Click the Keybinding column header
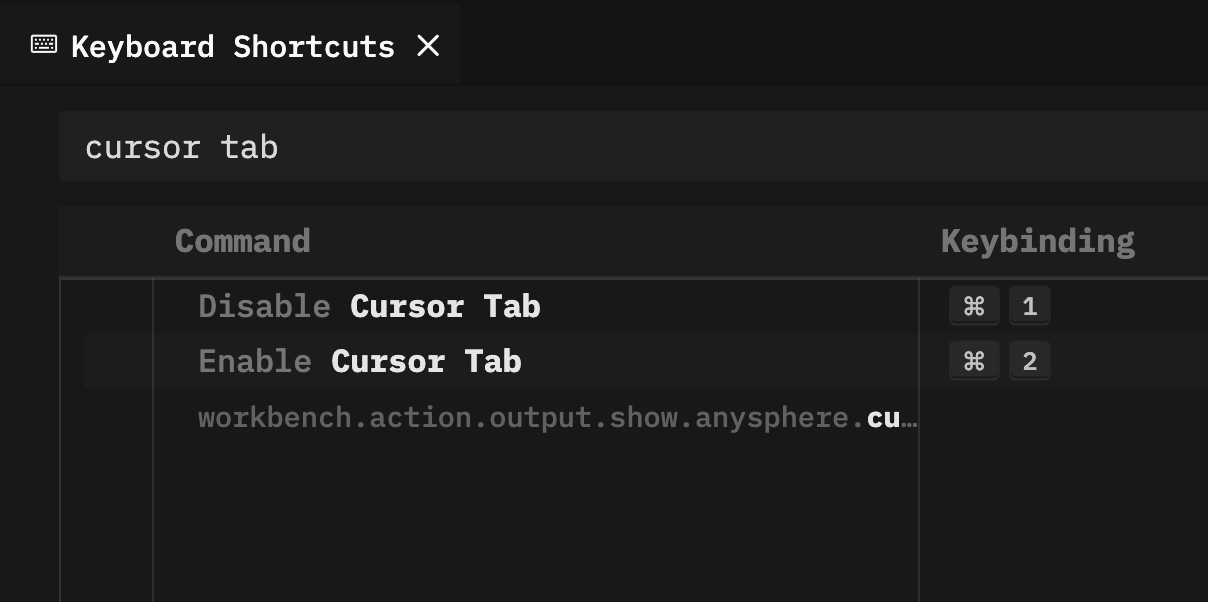This screenshot has height=602, width=1208. click(1037, 241)
